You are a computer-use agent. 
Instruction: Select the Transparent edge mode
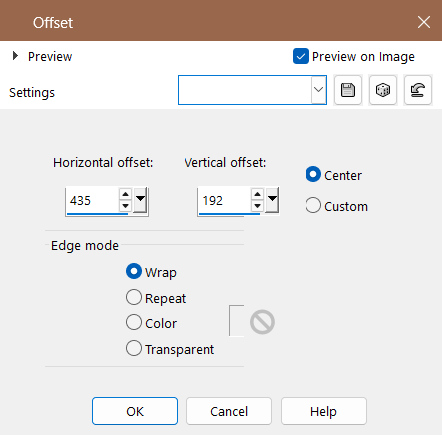(x=134, y=348)
